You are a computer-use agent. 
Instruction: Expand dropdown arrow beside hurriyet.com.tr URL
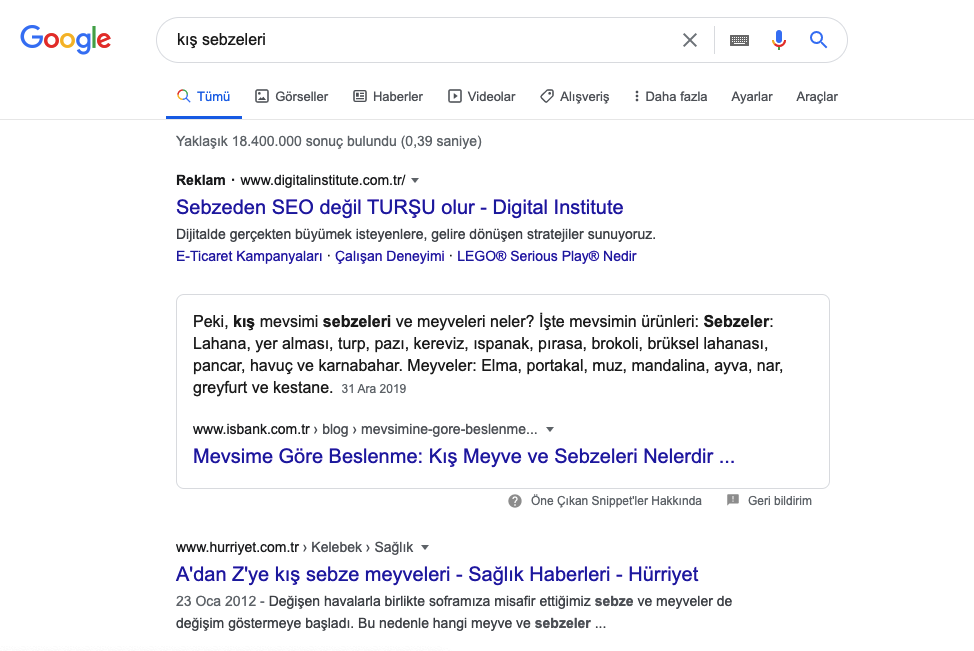[x=425, y=547]
